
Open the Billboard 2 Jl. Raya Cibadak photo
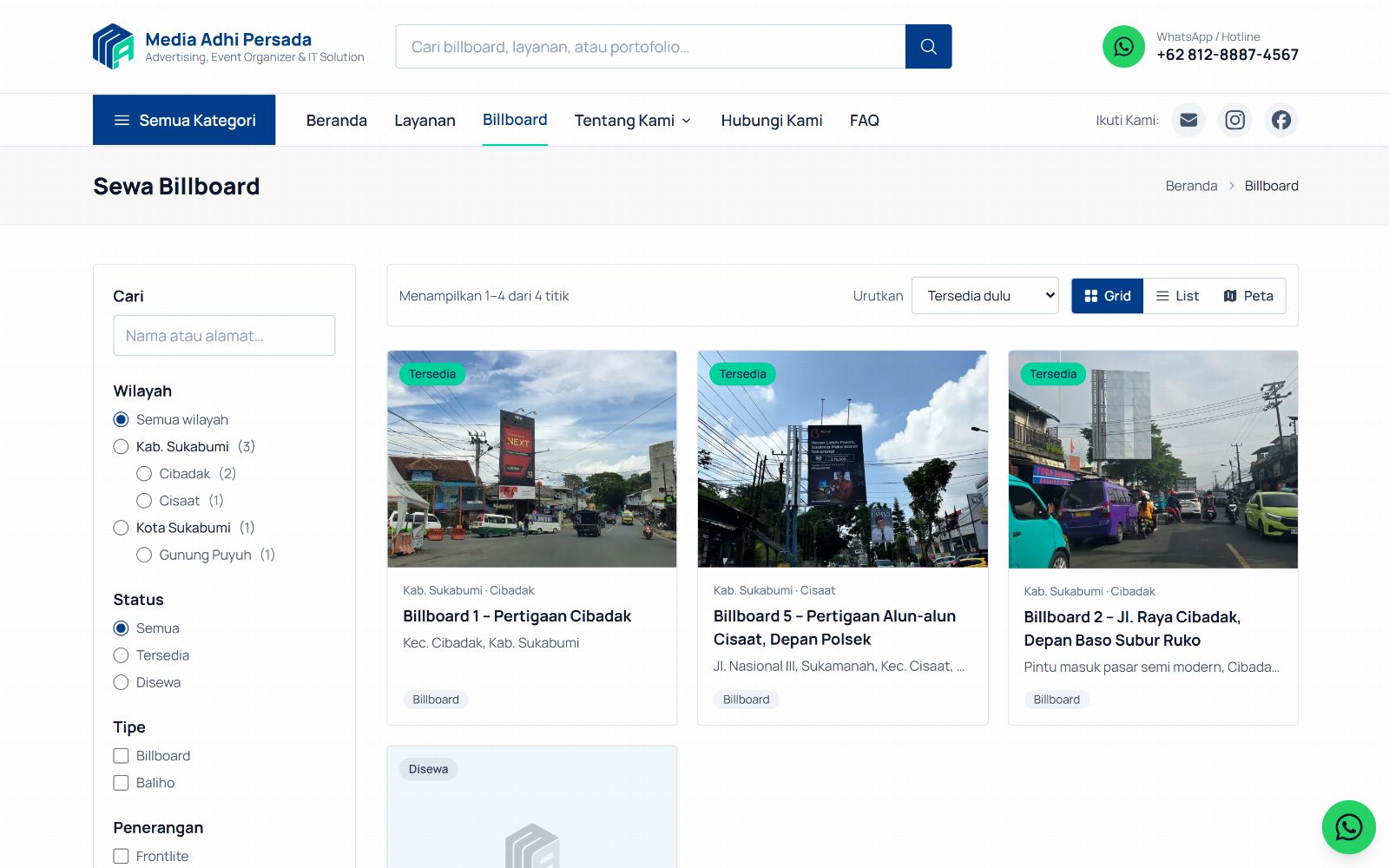(x=1153, y=459)
